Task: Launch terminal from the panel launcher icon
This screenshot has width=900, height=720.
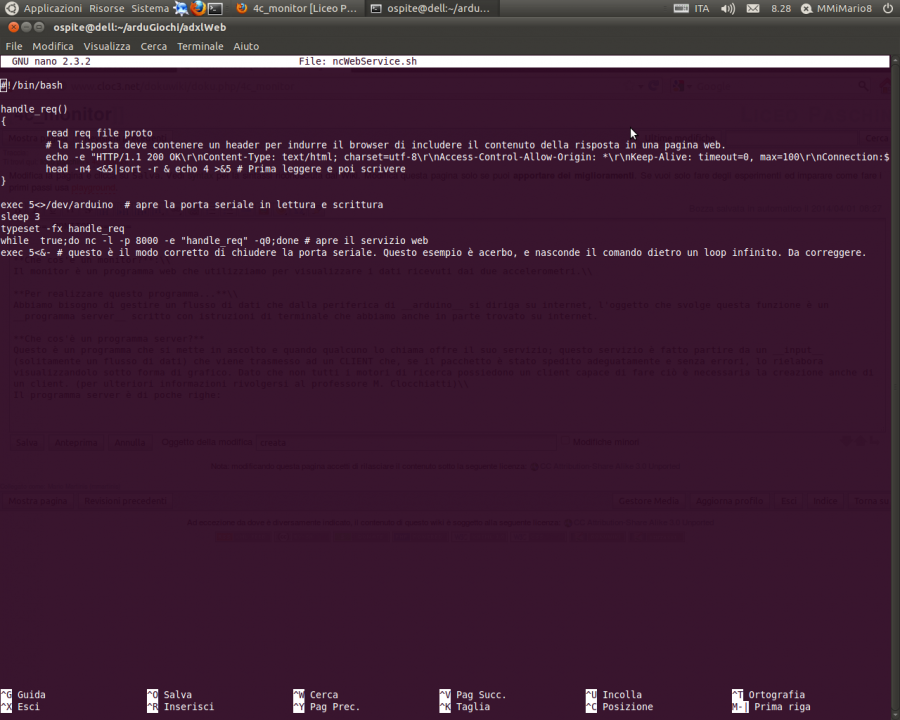Action: click(x=215, y=9)
